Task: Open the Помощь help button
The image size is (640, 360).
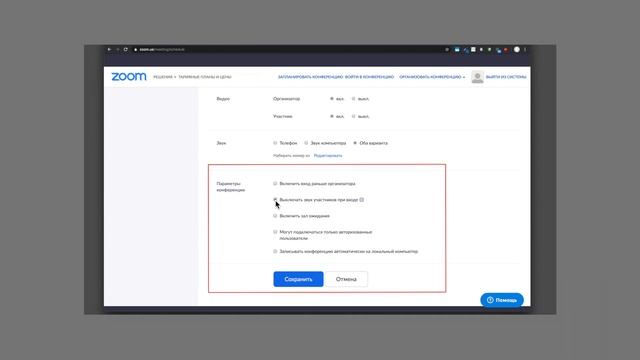Action: coord(502,300)
